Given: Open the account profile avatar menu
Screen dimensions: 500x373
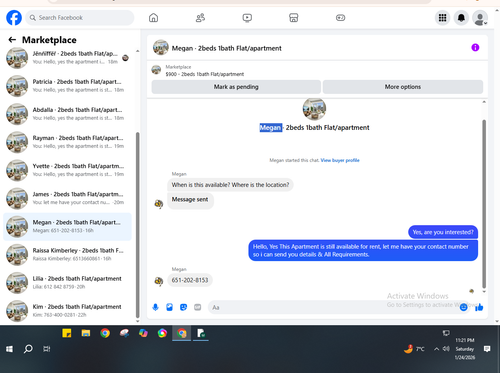Looking at the screenshot, I should point(480,18).
